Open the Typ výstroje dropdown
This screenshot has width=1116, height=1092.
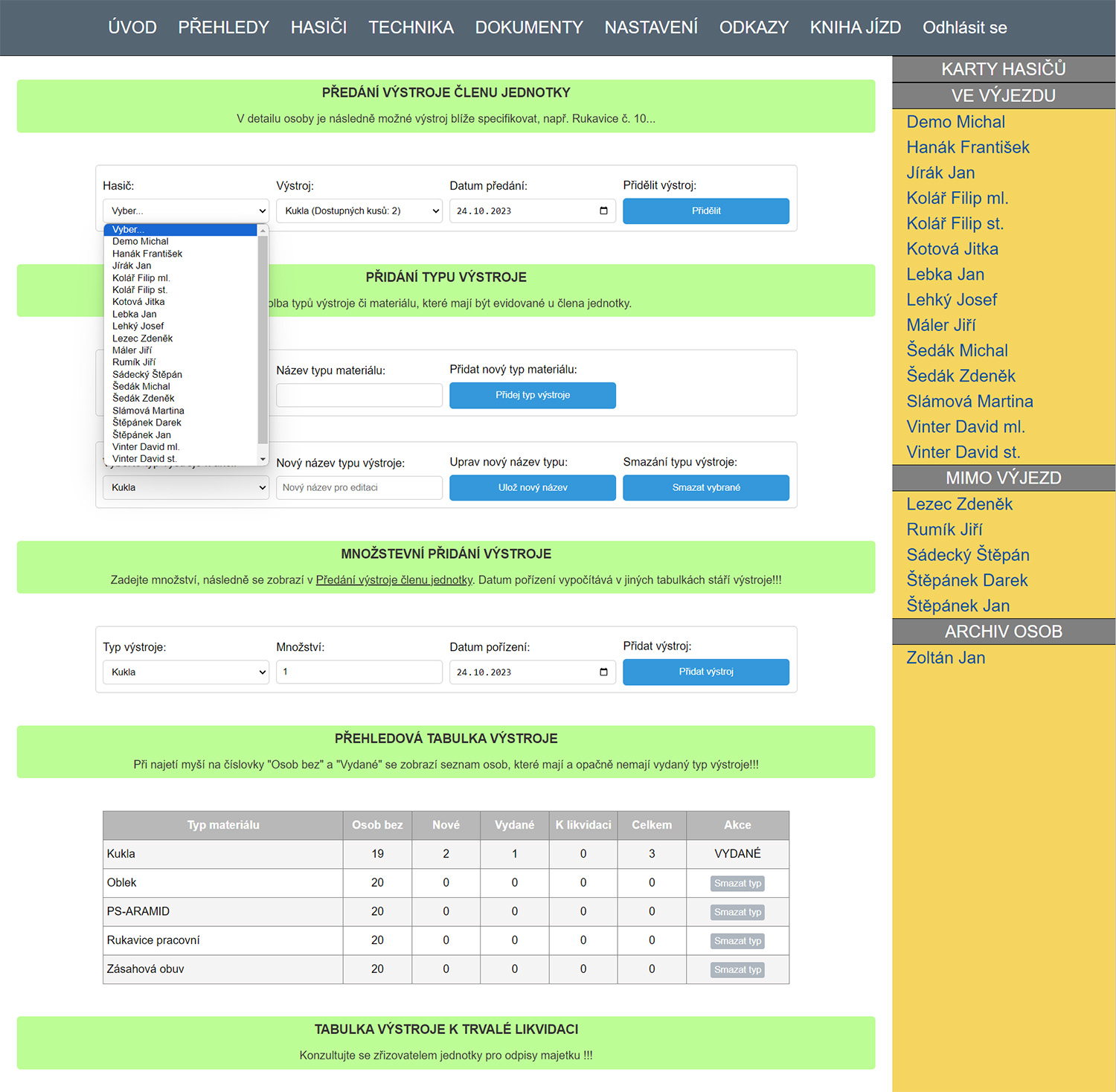coord(185,672)
